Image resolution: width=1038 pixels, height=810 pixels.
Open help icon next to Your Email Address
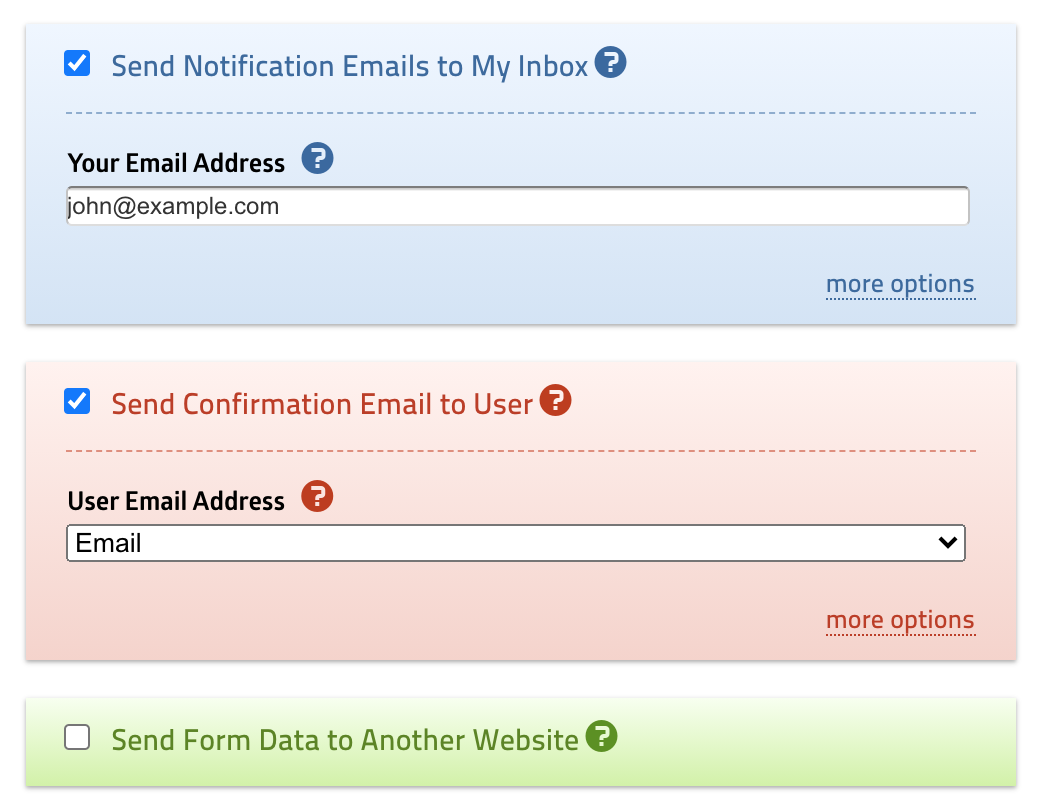tap(317, 159)
